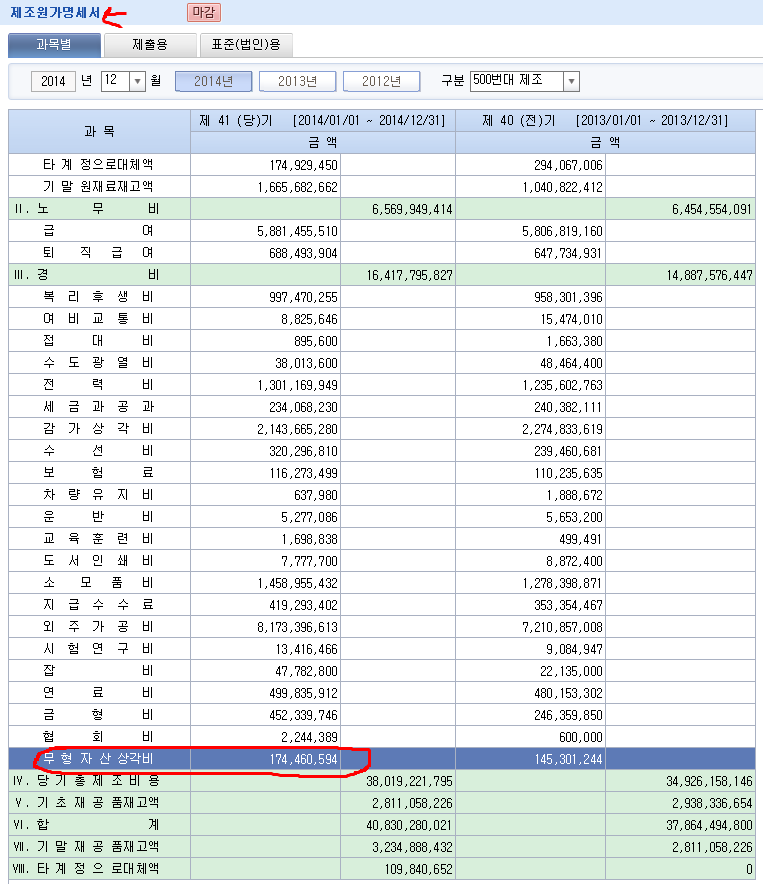Select the 기 말 원재료재고액 row label
763x884 pixels.
[98, 187]
